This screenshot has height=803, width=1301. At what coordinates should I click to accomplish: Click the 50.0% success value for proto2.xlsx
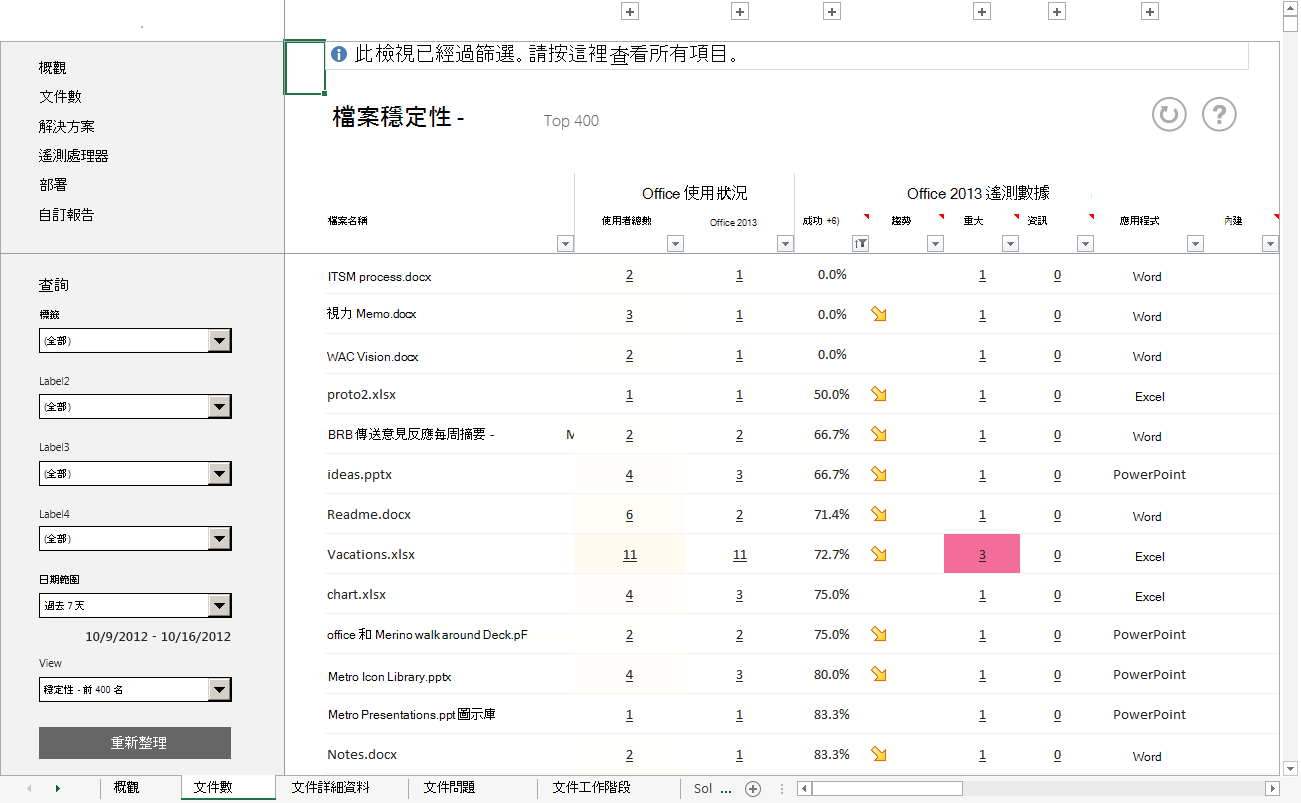pyautogui.click(x=832, y=394)
